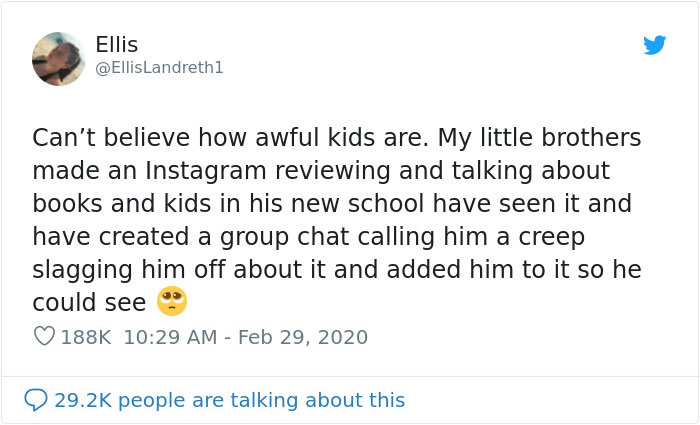The image size is (700, 425).
Task: Click the reply speech bubble icon
Action: (36, 400)
